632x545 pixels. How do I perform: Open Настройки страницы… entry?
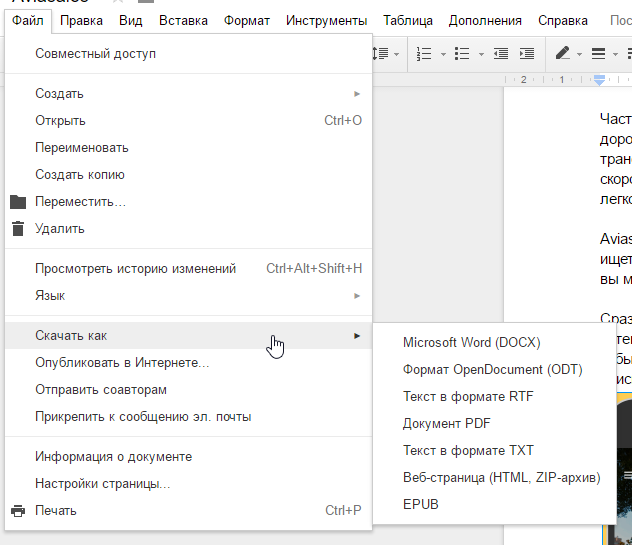click(x=188, y=484)
